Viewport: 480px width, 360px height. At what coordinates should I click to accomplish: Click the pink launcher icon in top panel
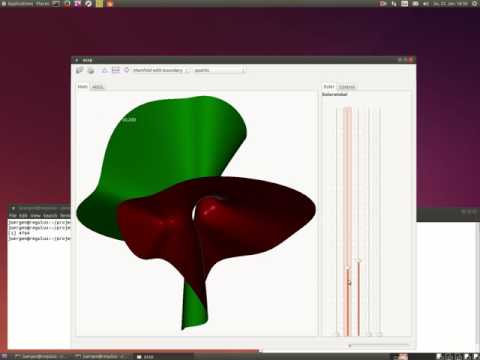coord(78,4)
